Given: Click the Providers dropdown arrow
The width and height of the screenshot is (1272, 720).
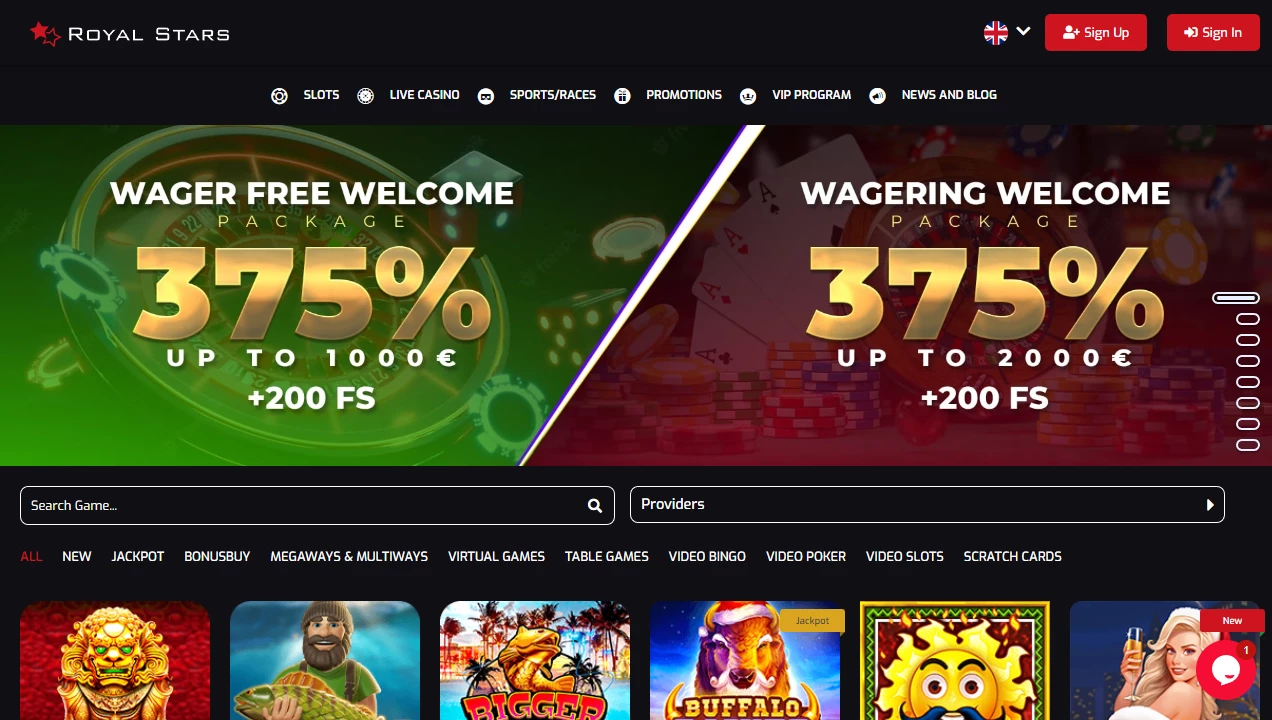Looking at the screenshot, I should 1210,505.
